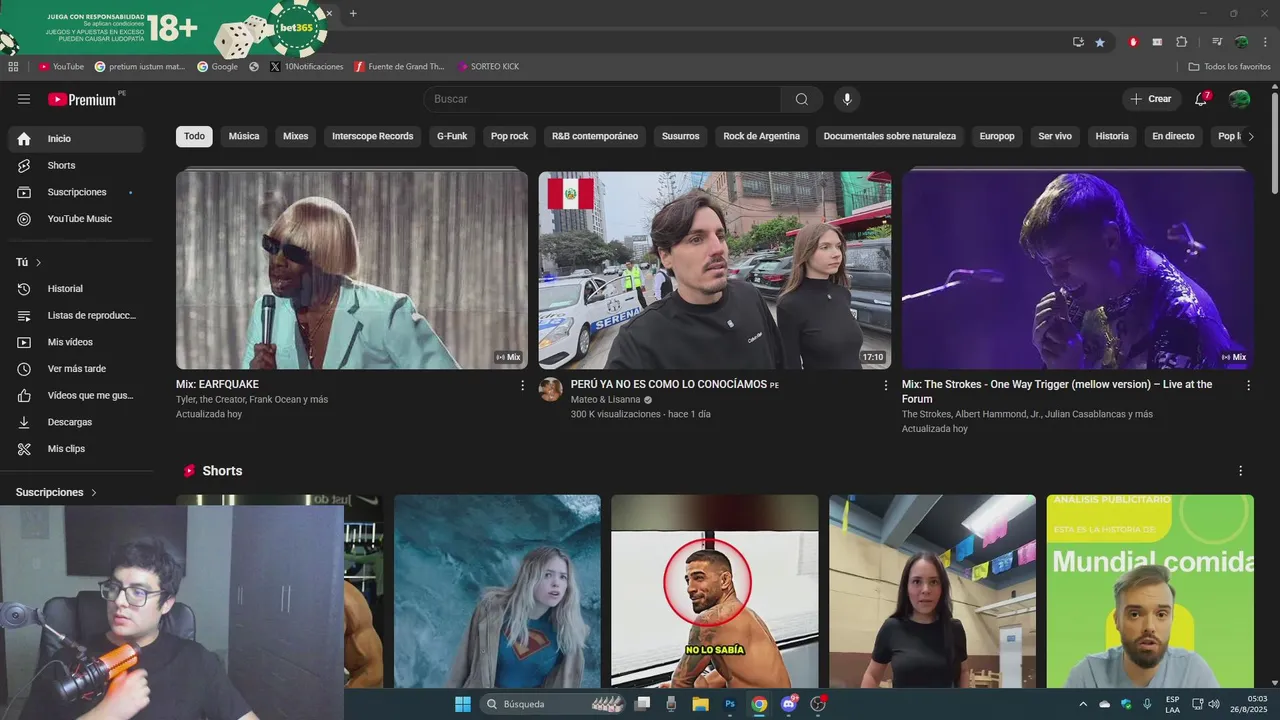
Task: Select the R&B contemporáneo chip
Action: coord(595,136)
